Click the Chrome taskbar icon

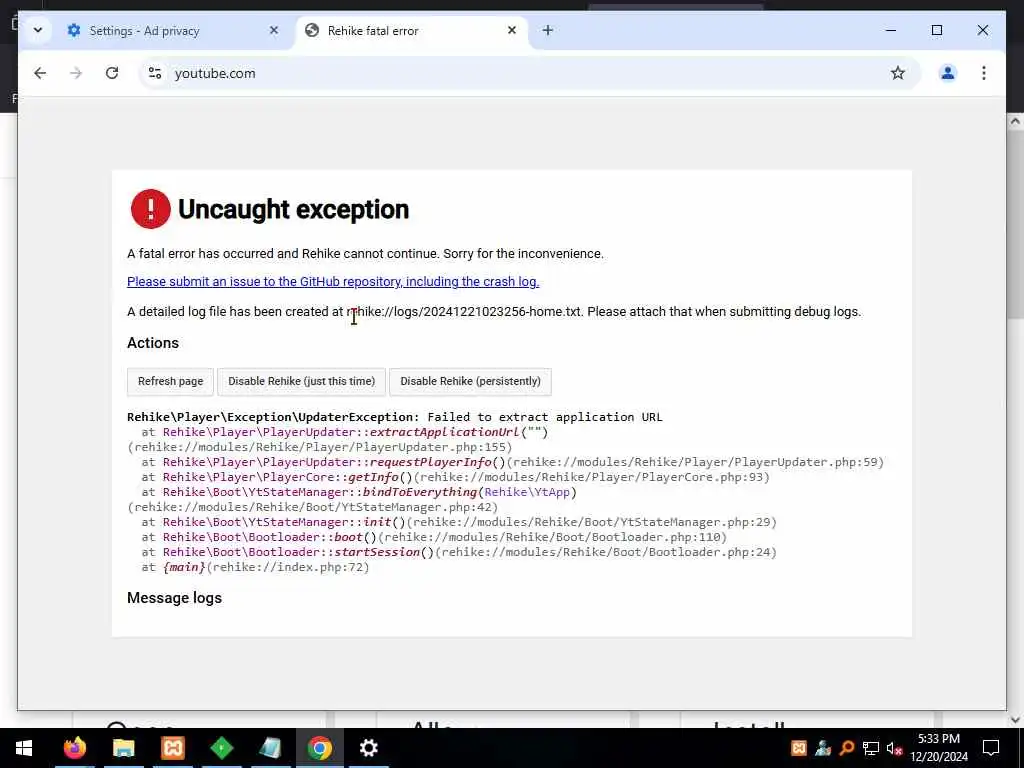click(319, 748)
